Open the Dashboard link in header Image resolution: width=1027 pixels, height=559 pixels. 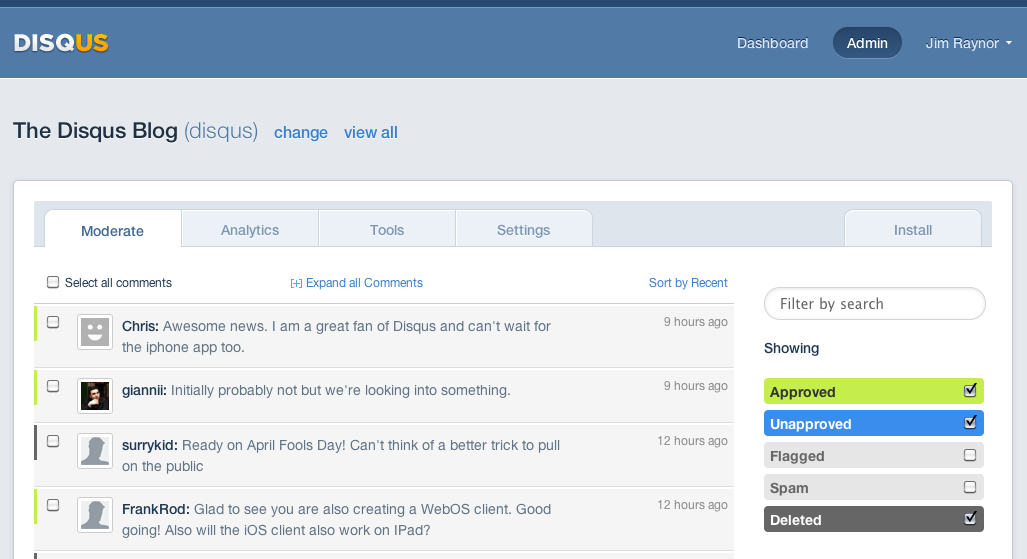pos(772,43)
